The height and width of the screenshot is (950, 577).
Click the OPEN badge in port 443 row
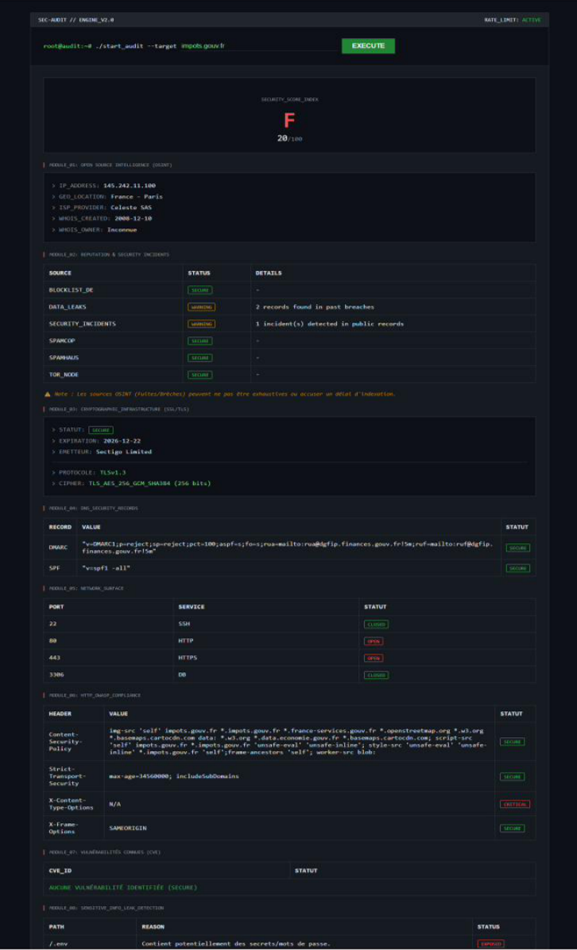click(373, 658)
